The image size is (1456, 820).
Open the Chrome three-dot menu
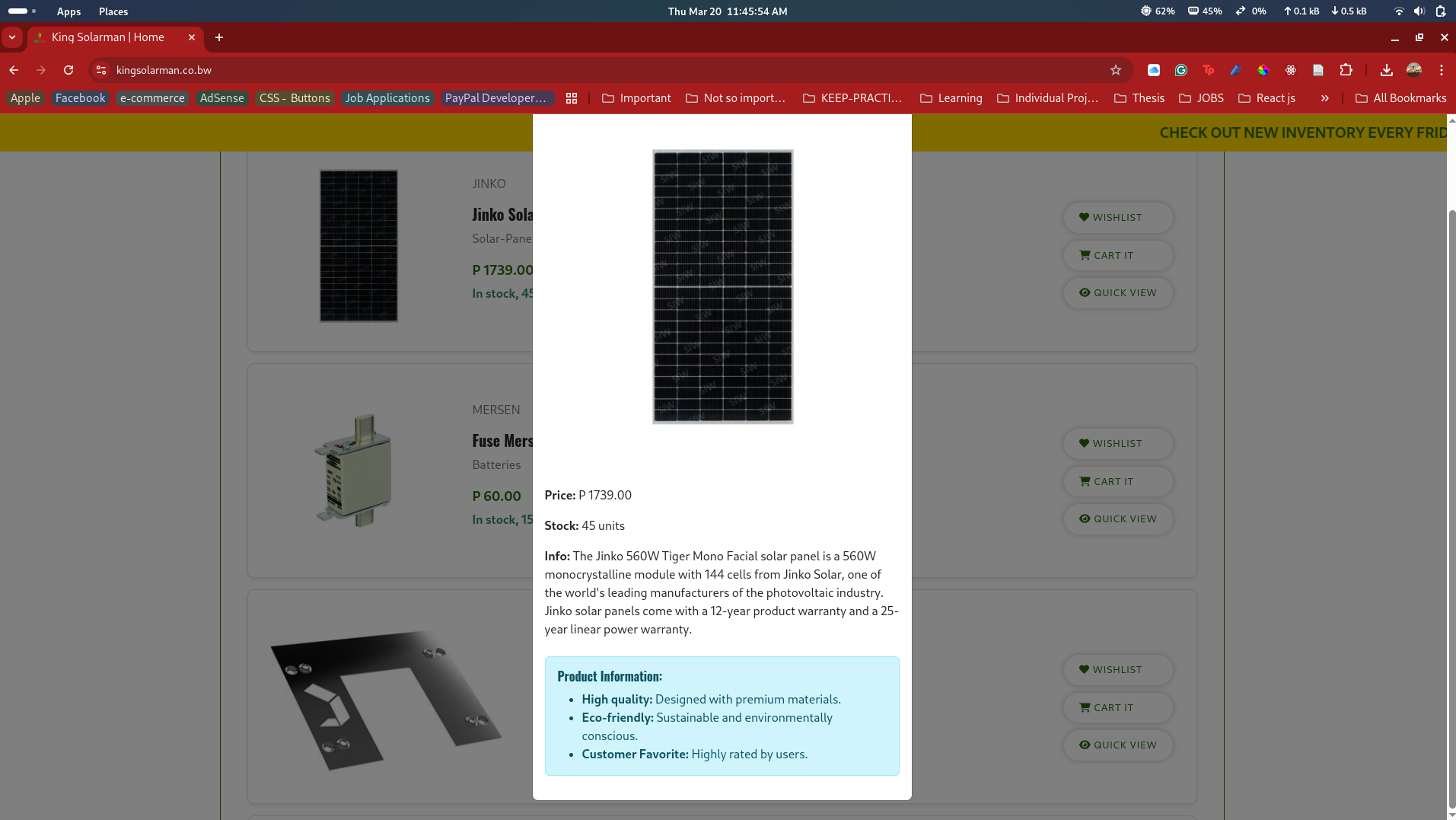click(x=1441, y=70)
